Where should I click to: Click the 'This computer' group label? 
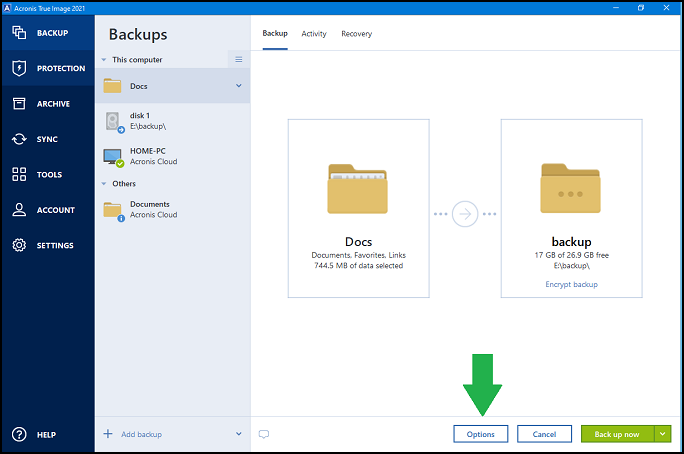click(x=137, y=60)
